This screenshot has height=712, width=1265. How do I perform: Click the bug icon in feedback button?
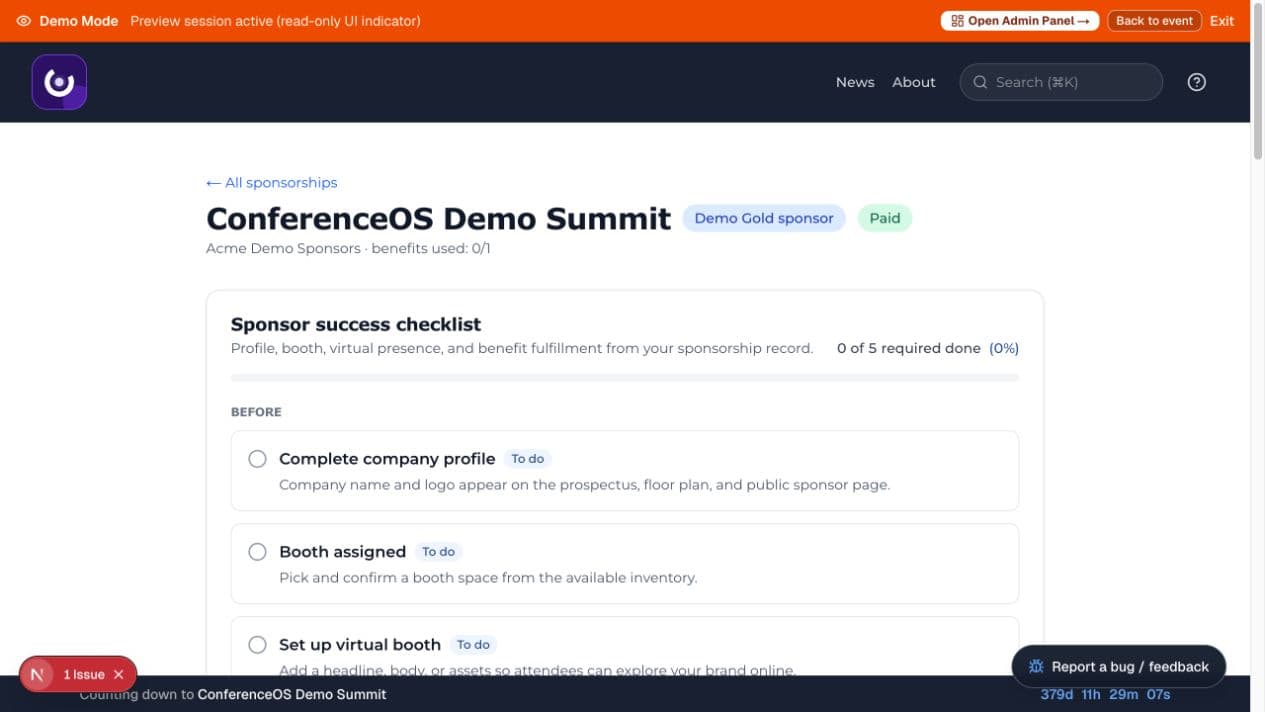[1036, 666]
